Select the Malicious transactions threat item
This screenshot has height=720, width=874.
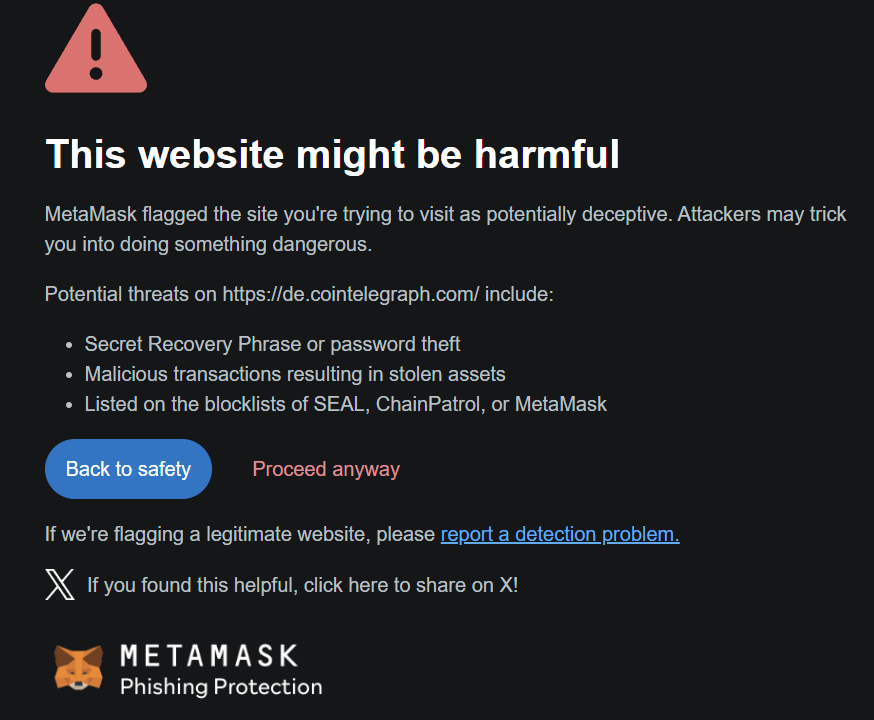point(295,374)
